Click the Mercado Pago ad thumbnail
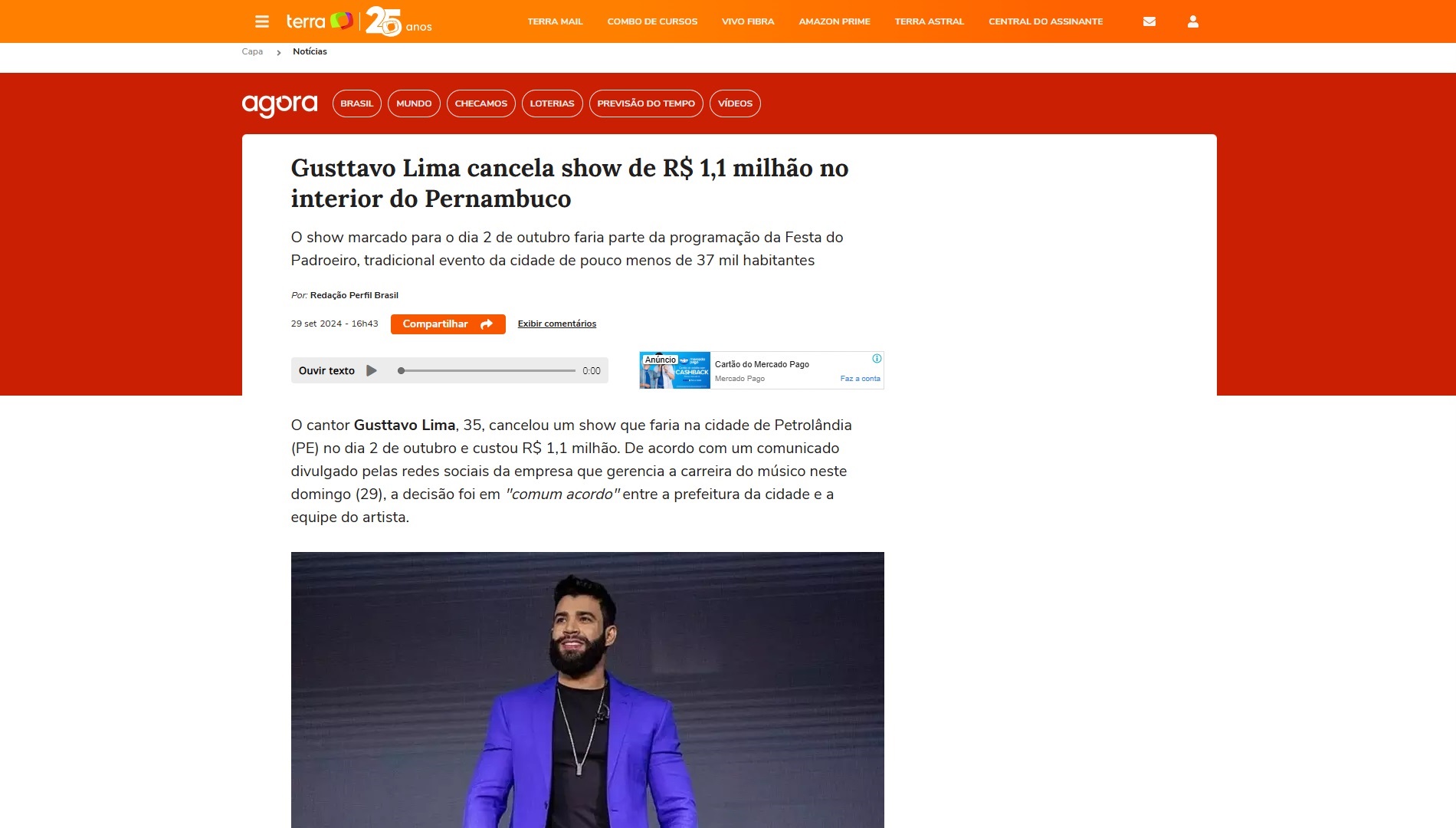Screen dimensions: 1456x828 (x=675, y=370)
